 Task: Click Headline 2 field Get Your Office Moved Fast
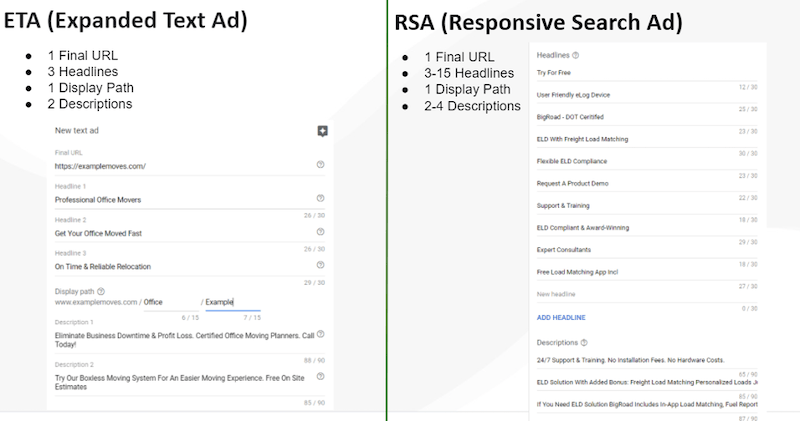pos(190,233)
